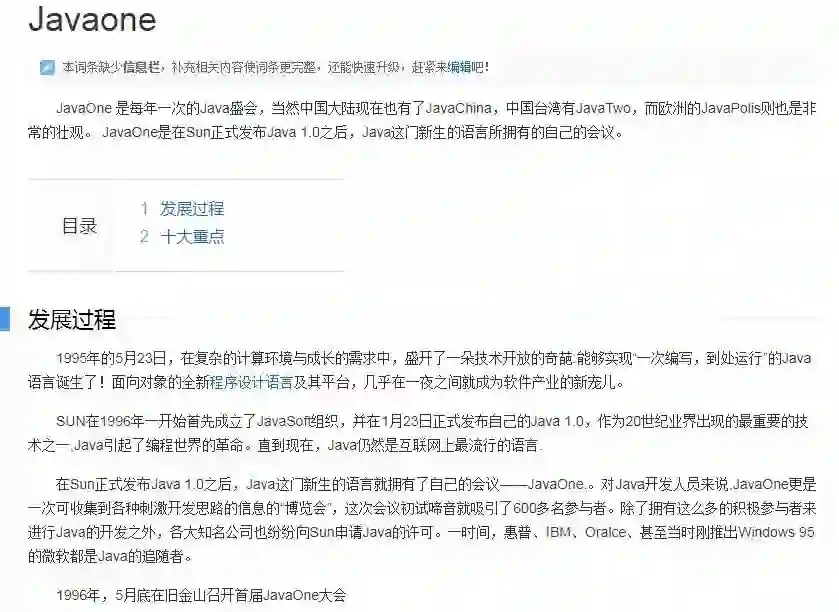
Task: Click the number 1 in the contents list
Action: point(144,209)
